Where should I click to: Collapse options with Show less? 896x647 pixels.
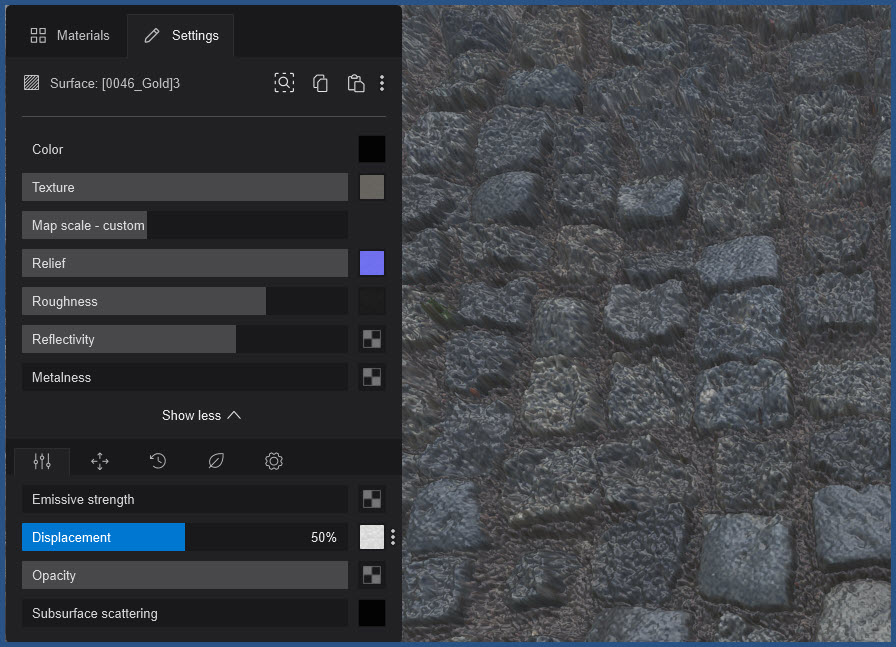201,415
